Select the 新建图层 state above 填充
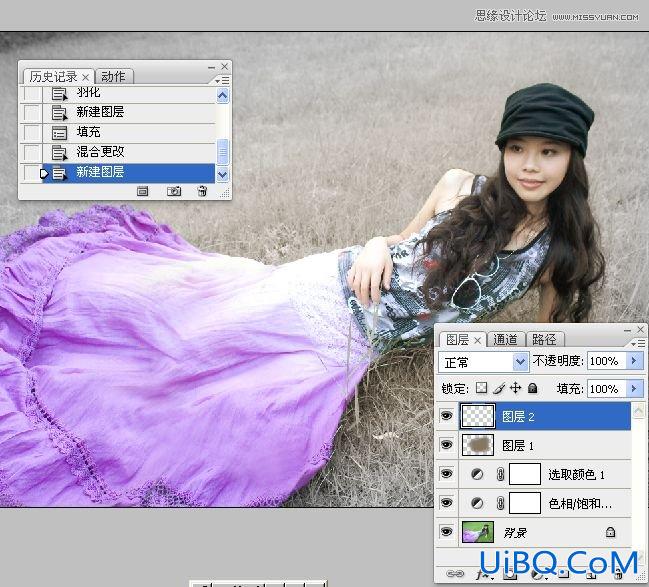 129,113
